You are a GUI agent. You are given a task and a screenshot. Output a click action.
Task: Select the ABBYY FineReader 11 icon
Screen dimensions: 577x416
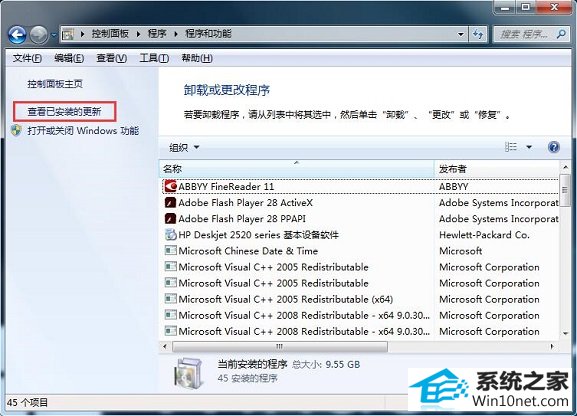170,186
